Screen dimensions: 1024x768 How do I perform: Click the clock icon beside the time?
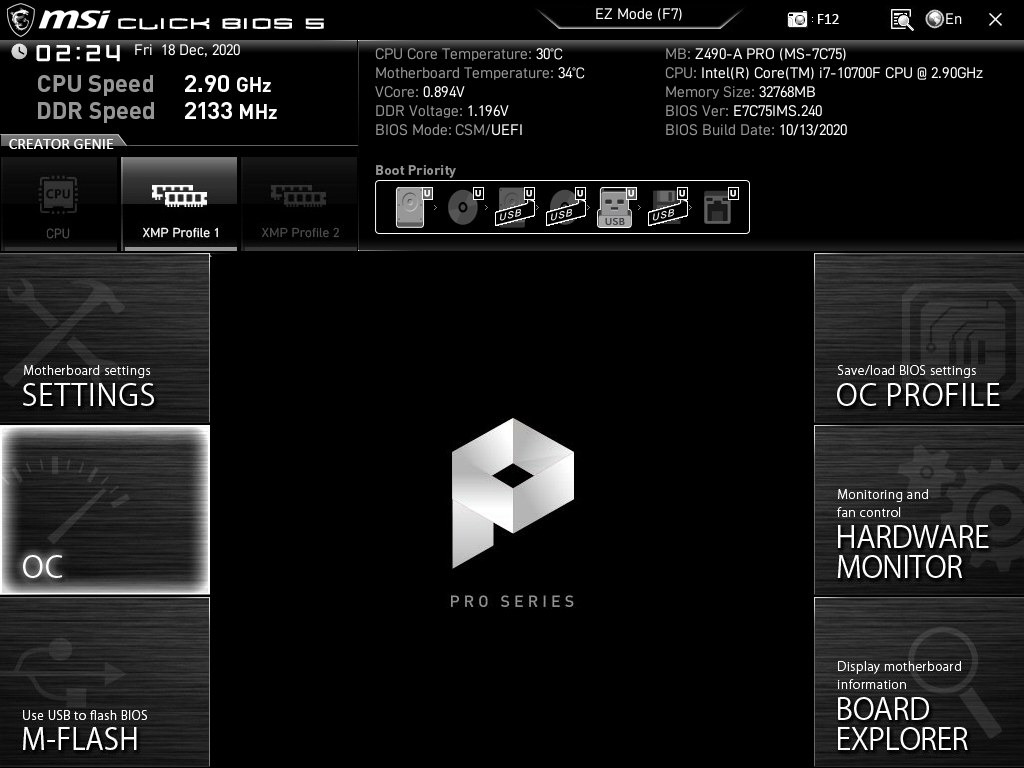click(19, 51)
